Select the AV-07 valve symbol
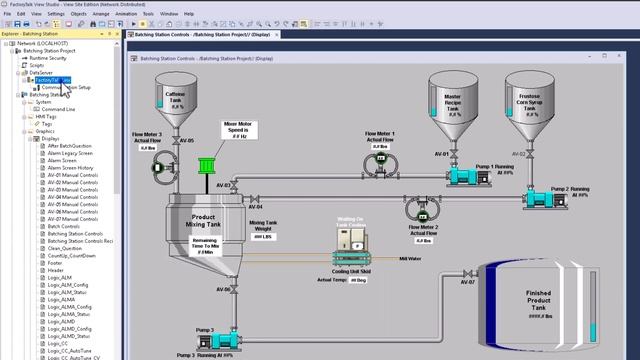 click(468, 273)
